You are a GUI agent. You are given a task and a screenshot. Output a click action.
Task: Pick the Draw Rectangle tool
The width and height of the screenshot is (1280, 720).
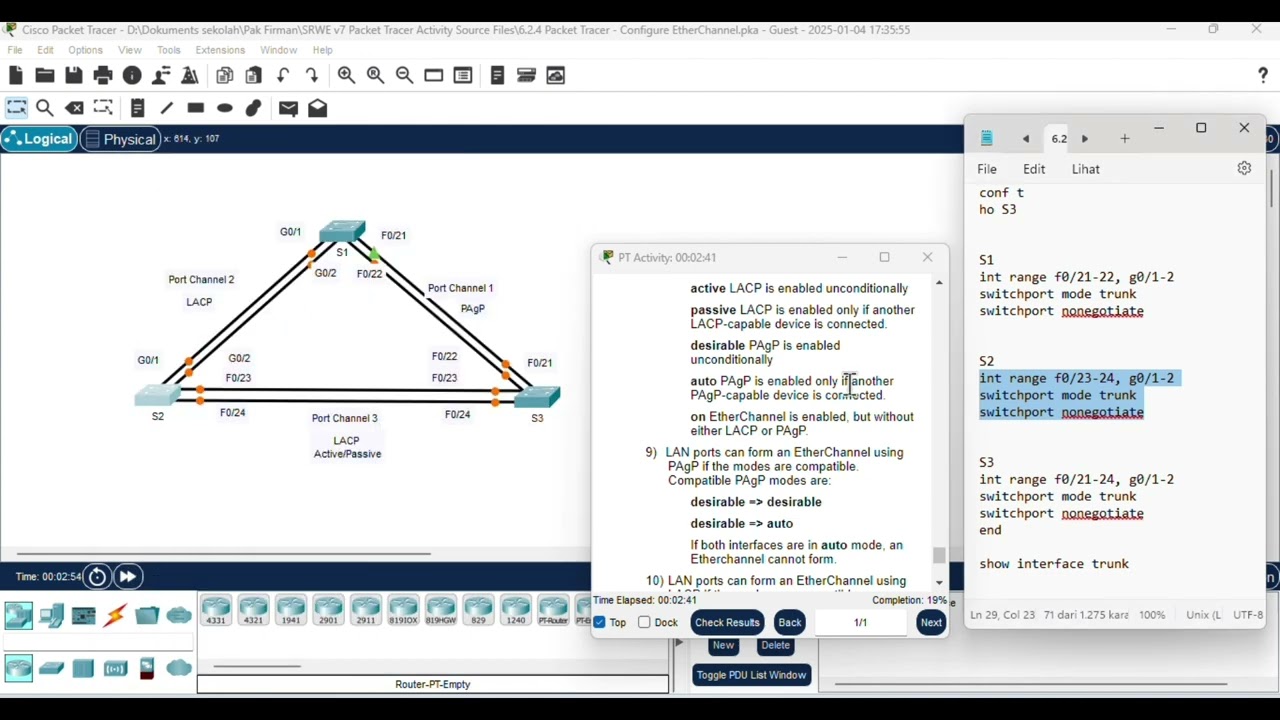click(196, 108)
